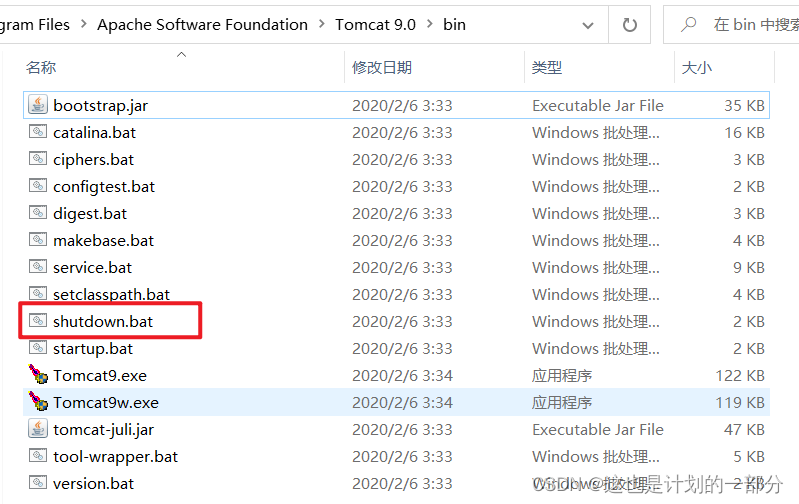Sort by 类型 column header
Image resolution: width=799 pixels, height=504 pixels.
tap(547, 67)
